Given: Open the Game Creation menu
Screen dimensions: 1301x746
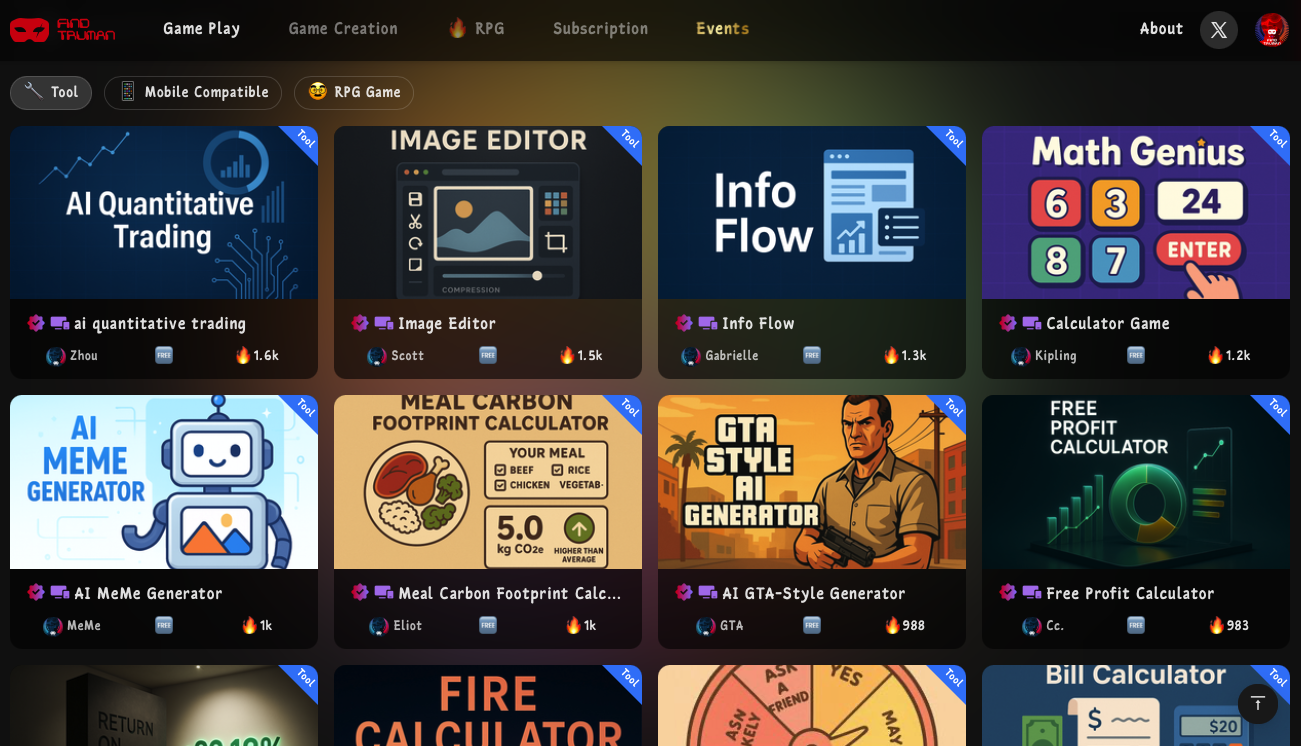Looking at the screenshot, I should [x=343, y=29].
